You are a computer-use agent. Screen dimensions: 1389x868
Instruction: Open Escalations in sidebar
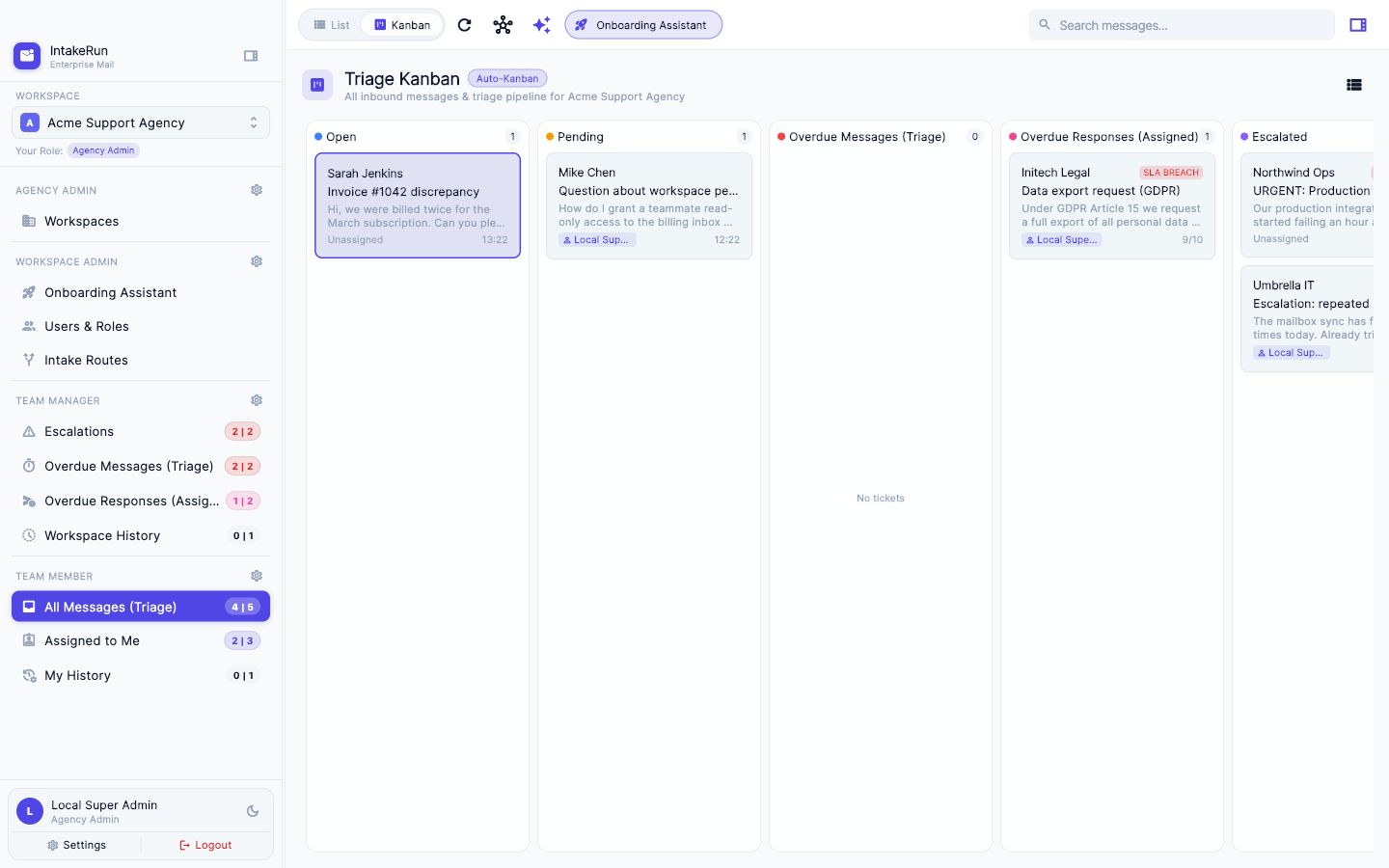[x=141, y=431]
